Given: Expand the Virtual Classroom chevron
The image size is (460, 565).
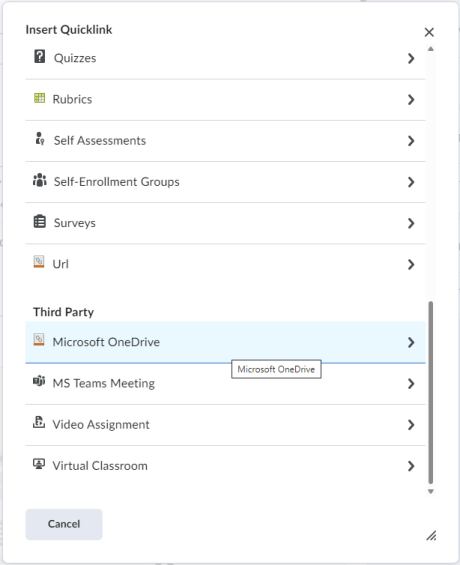Looking at the screenshot, I should pyautogui.click(x=411, y=466).
